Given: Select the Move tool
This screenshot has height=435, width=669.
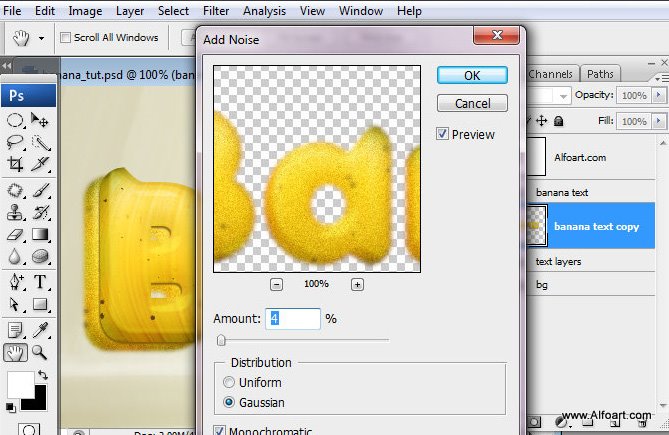Looking at the screenshot, I should tap(40, 121).
